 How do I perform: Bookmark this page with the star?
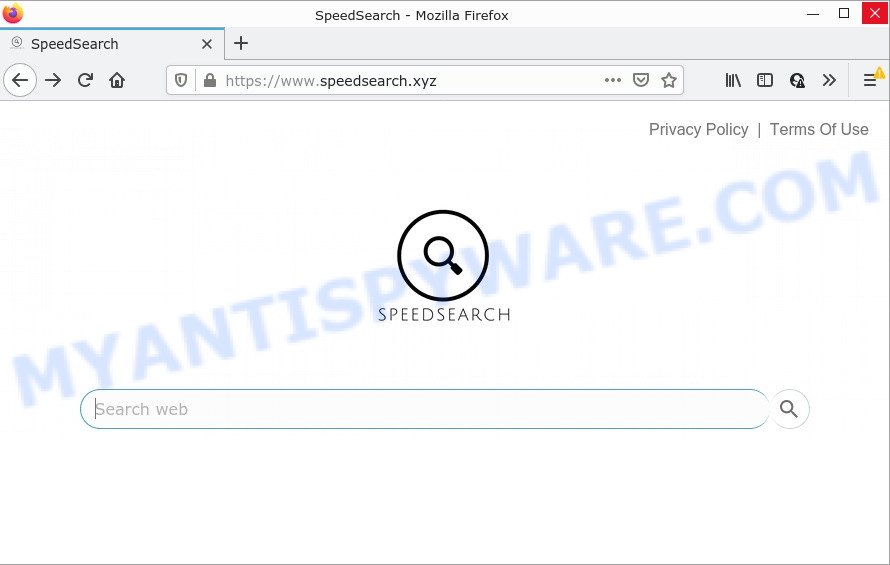(669, 80)
